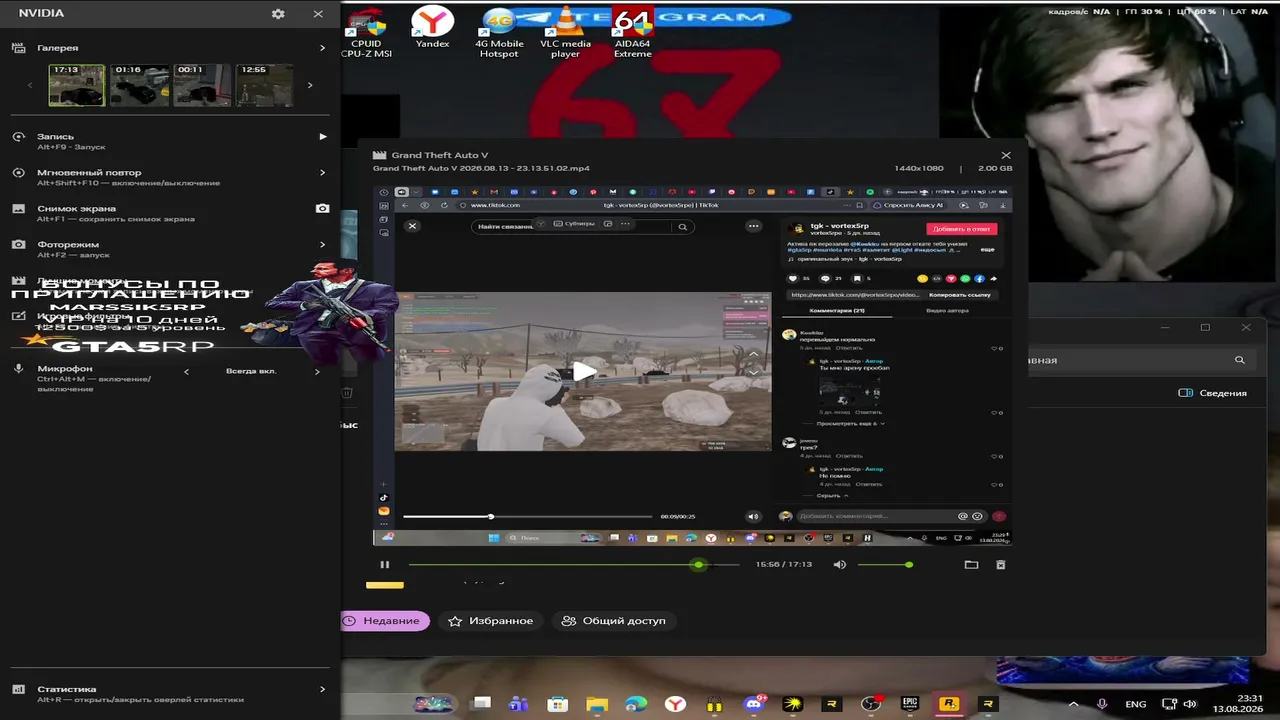Open Microsoft Teams from the taskbar

pyautogui.click(x=518, y=704)
